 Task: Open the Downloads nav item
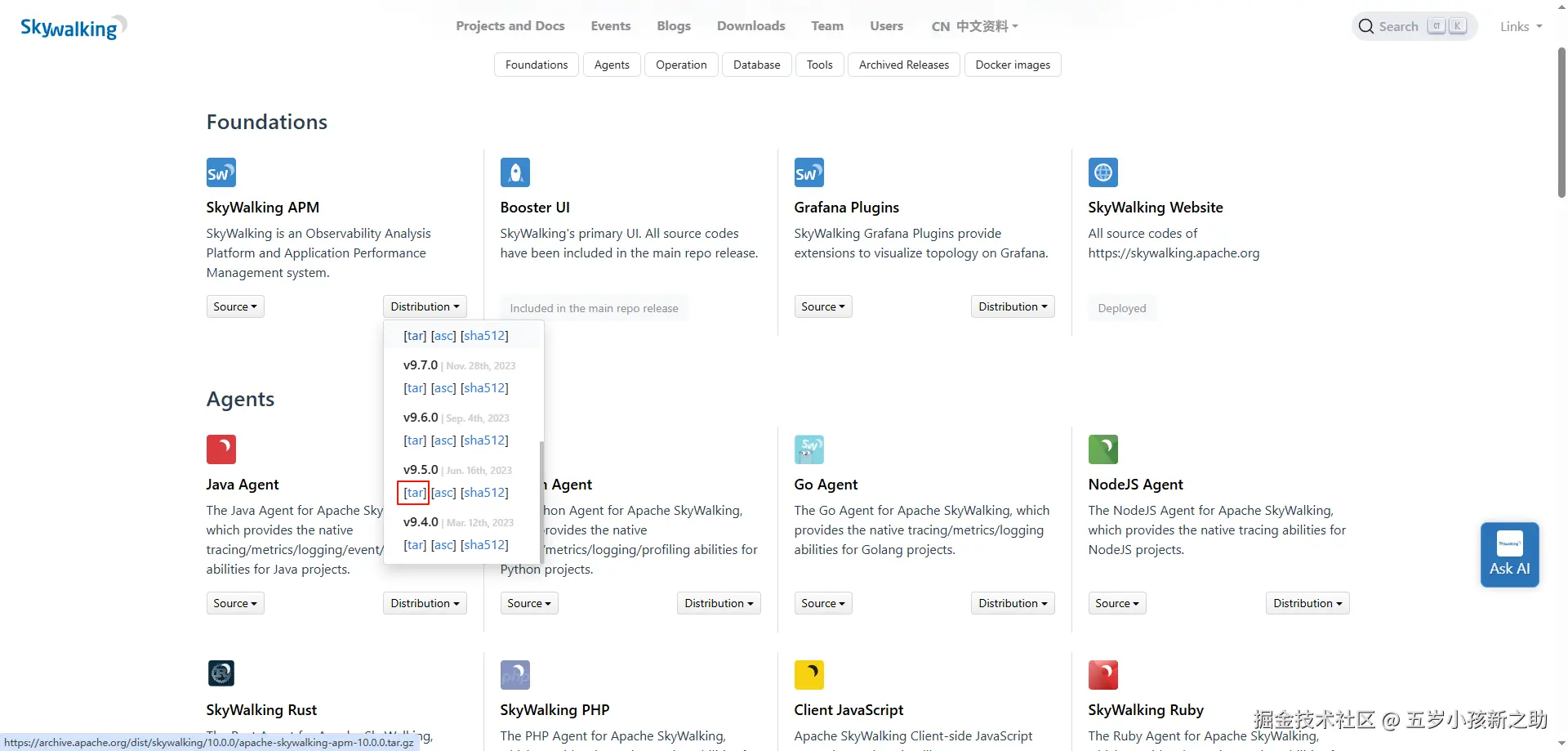click(x=751, y=26)
